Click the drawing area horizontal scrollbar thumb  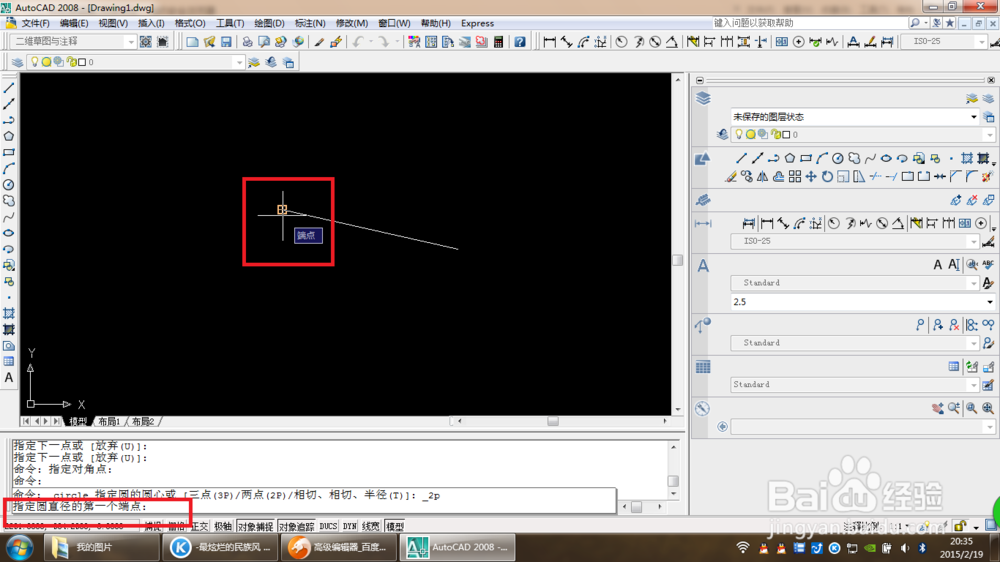pos(553,421)
